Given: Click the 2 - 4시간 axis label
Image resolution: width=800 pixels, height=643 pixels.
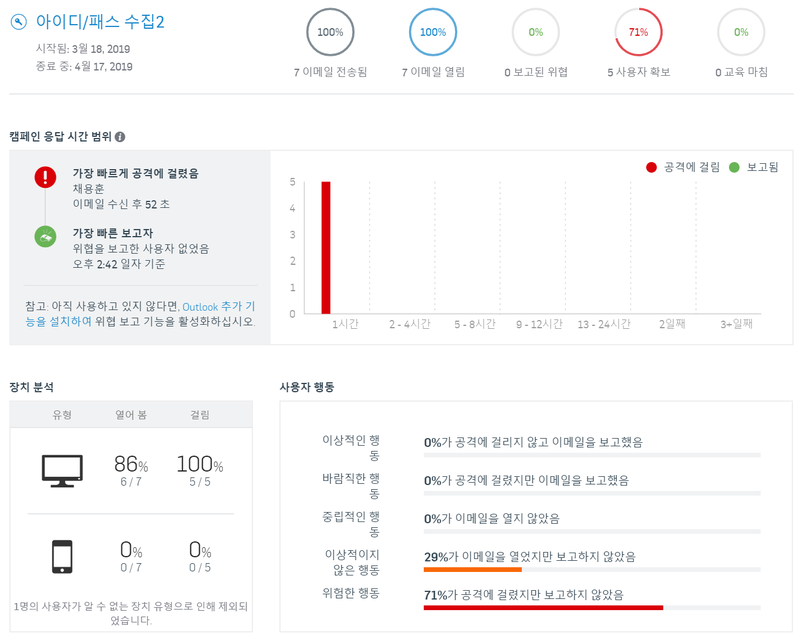Looking at the screenshot, I should (410, 324).
